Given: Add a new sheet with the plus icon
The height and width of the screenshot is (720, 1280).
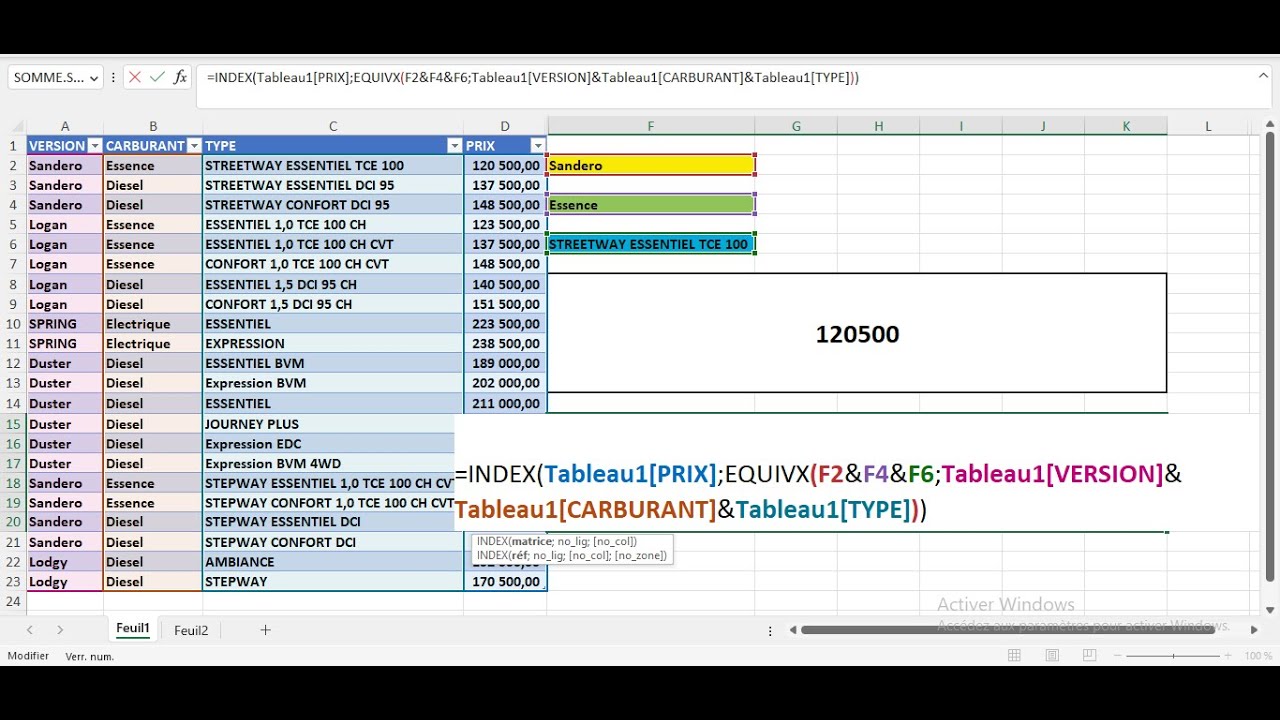Looking at the screenshot, I should tap(265, 630).
